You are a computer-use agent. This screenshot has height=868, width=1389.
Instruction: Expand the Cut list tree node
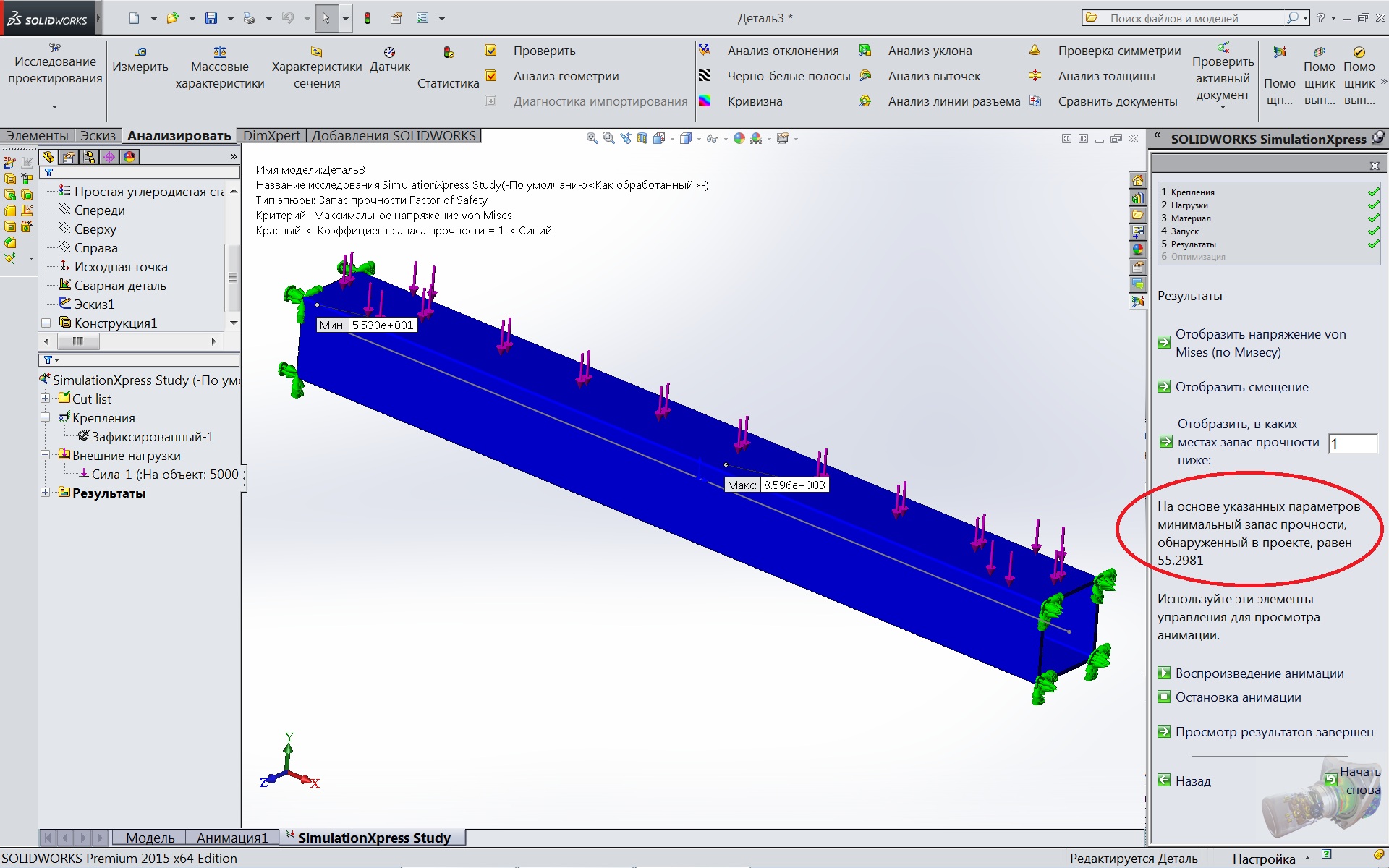coord(45,399)
